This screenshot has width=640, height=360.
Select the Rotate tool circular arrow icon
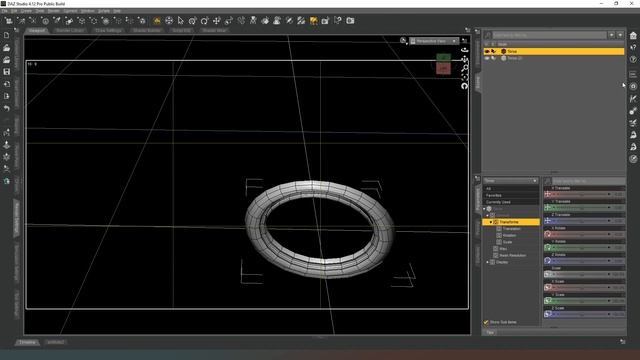click(204, 20)
